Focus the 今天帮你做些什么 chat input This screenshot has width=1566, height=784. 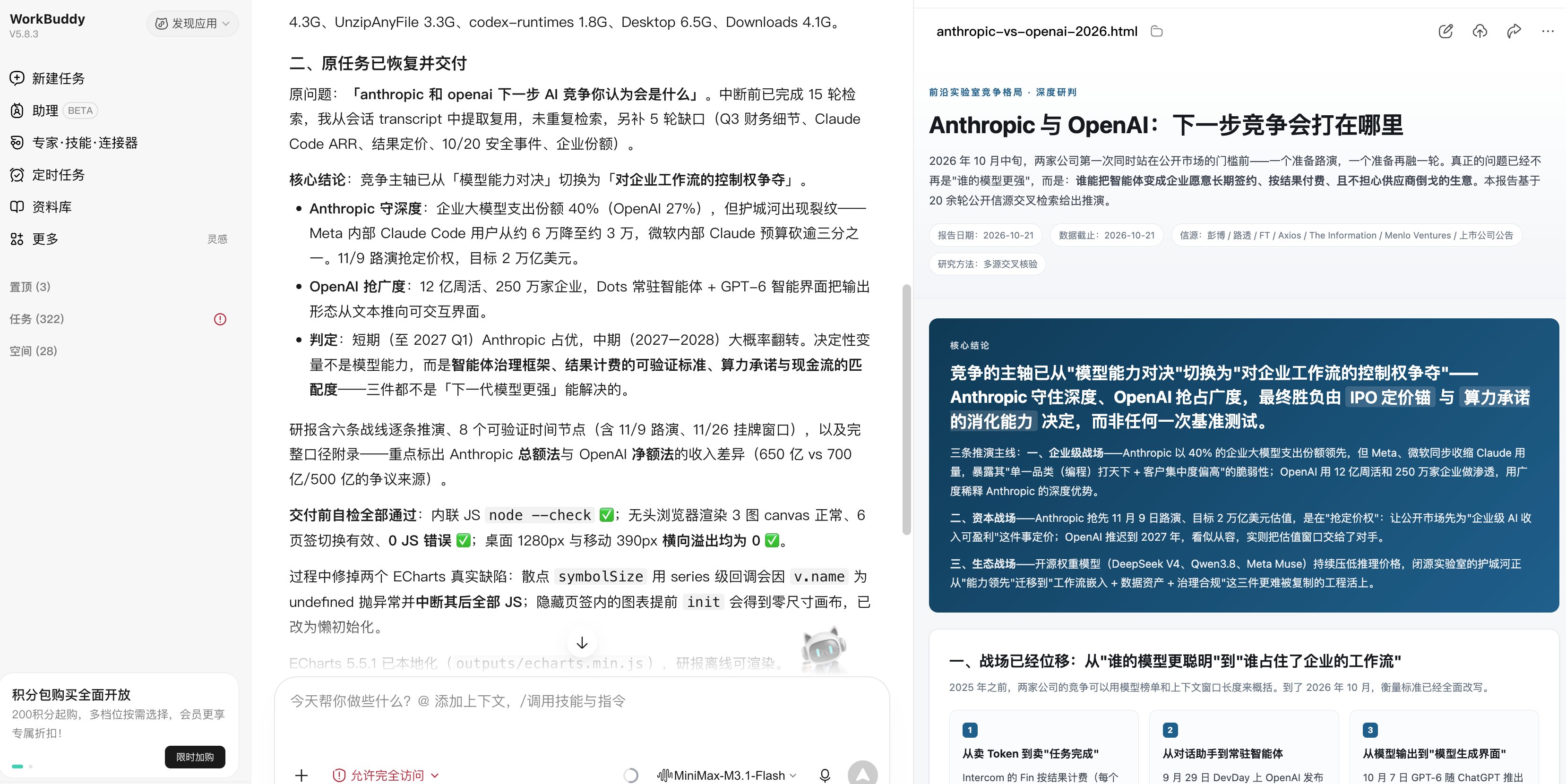coord(582,701)
